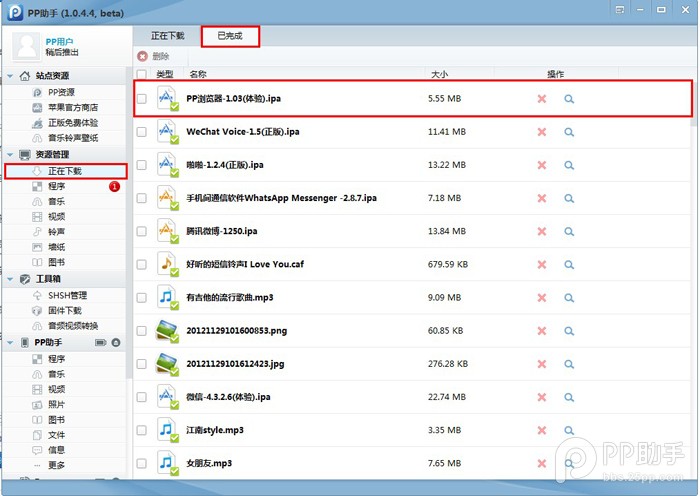Viewport: 700px width, 496px height.
Task: Click the battery icon next to PP助手 device
Action: [100, 343]
